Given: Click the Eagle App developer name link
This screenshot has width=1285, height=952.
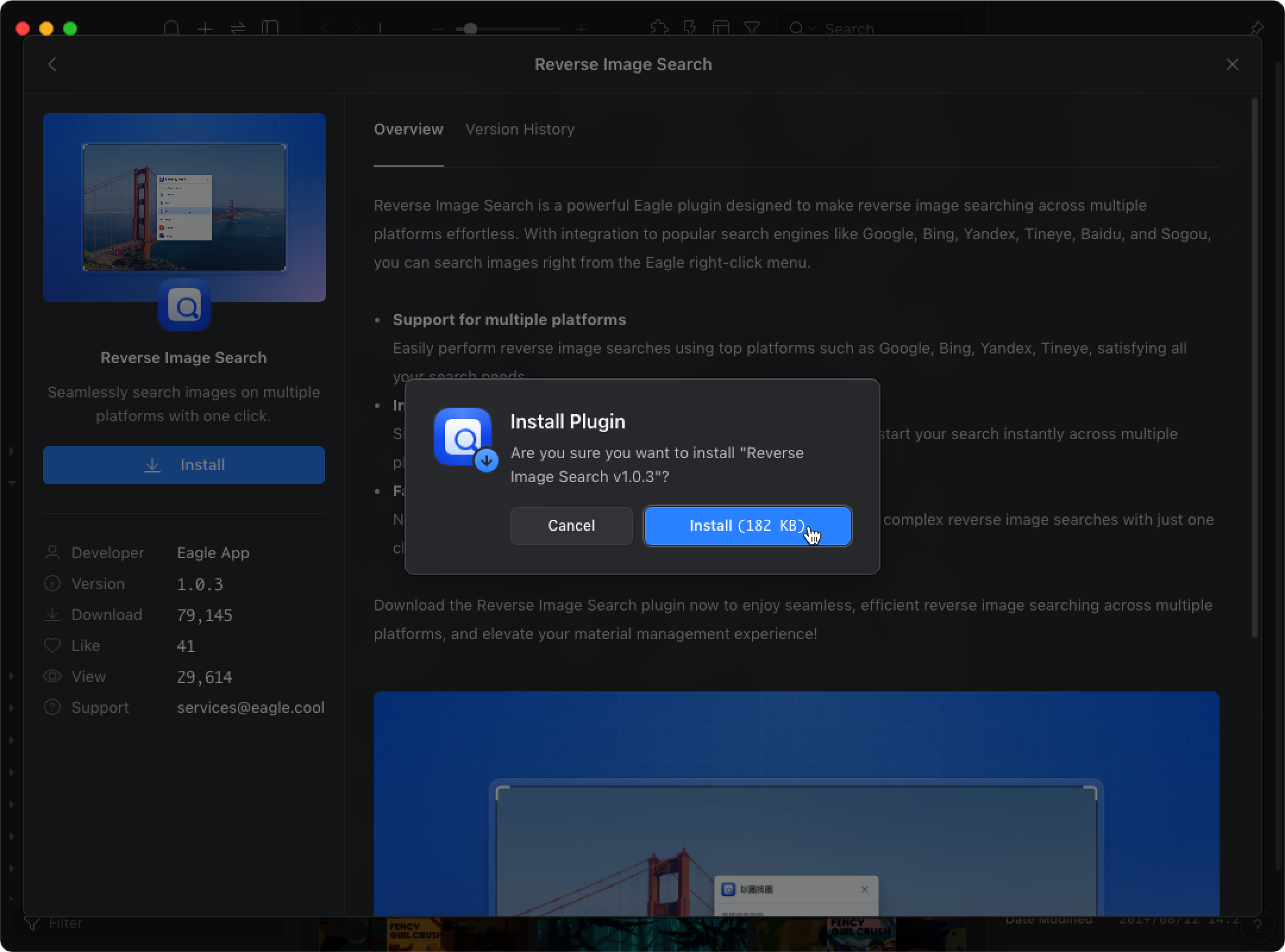Looking at the screenshot, I should pos(214,553).
